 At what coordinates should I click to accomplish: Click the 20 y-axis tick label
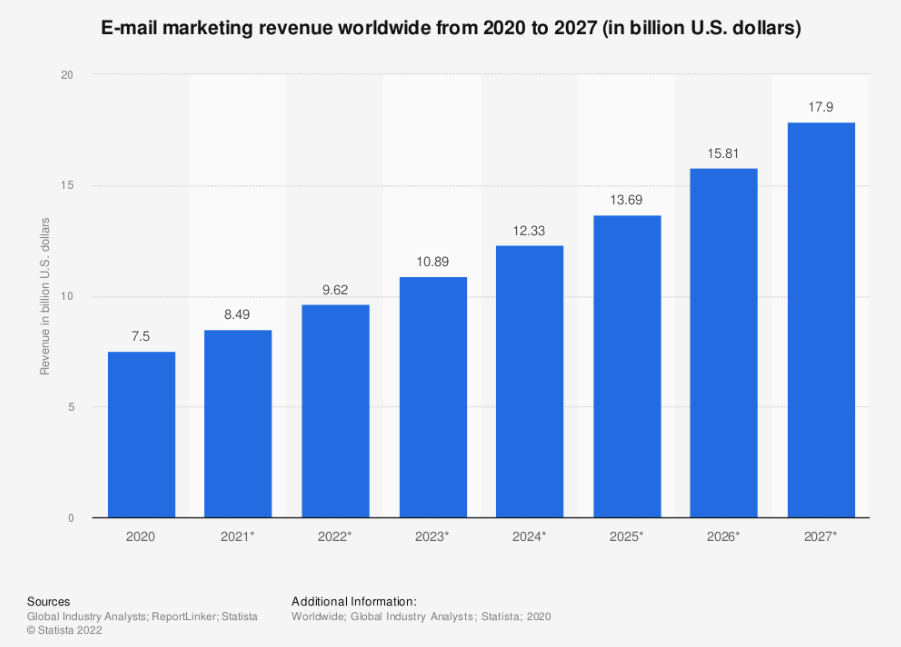point(67,75)
